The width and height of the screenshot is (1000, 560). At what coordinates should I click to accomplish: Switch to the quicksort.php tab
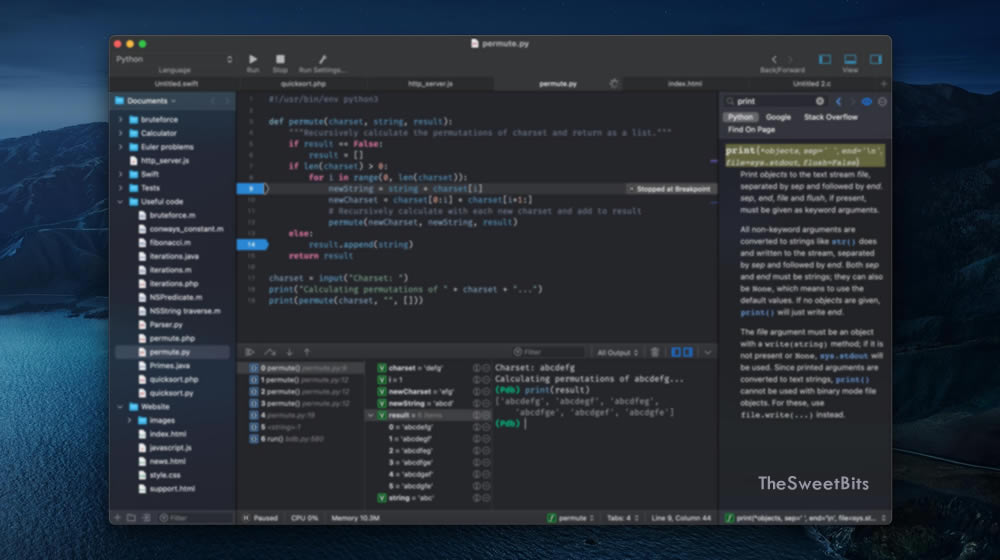(x=303, y=84)
